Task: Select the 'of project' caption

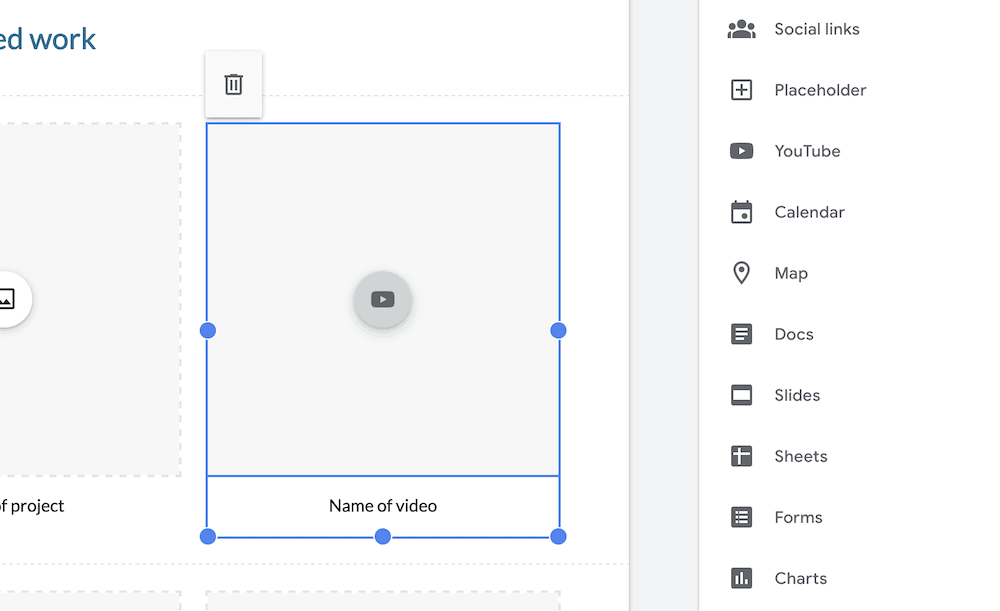Action: pyautogui.click(x=32, y=506)
